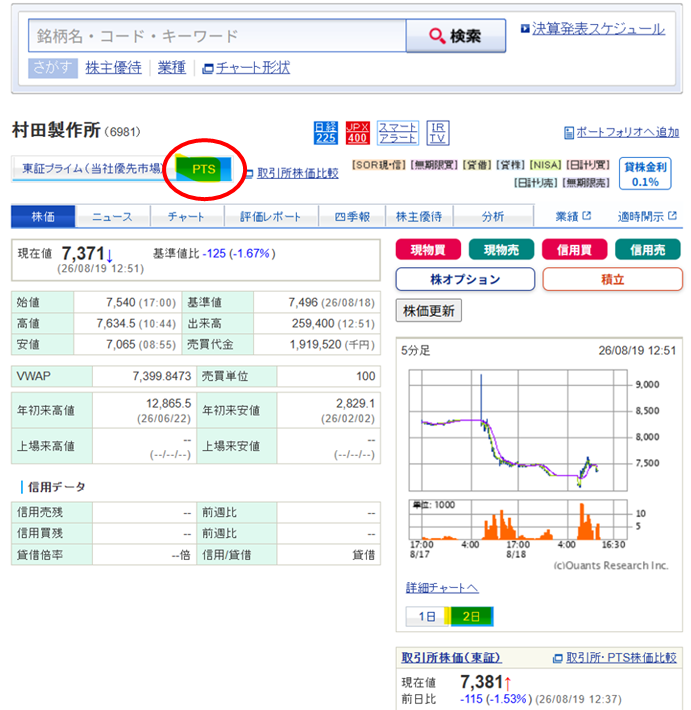691x710 pixels.
Task: Open the 業績 external link
Action: click(x=573, y=216)
